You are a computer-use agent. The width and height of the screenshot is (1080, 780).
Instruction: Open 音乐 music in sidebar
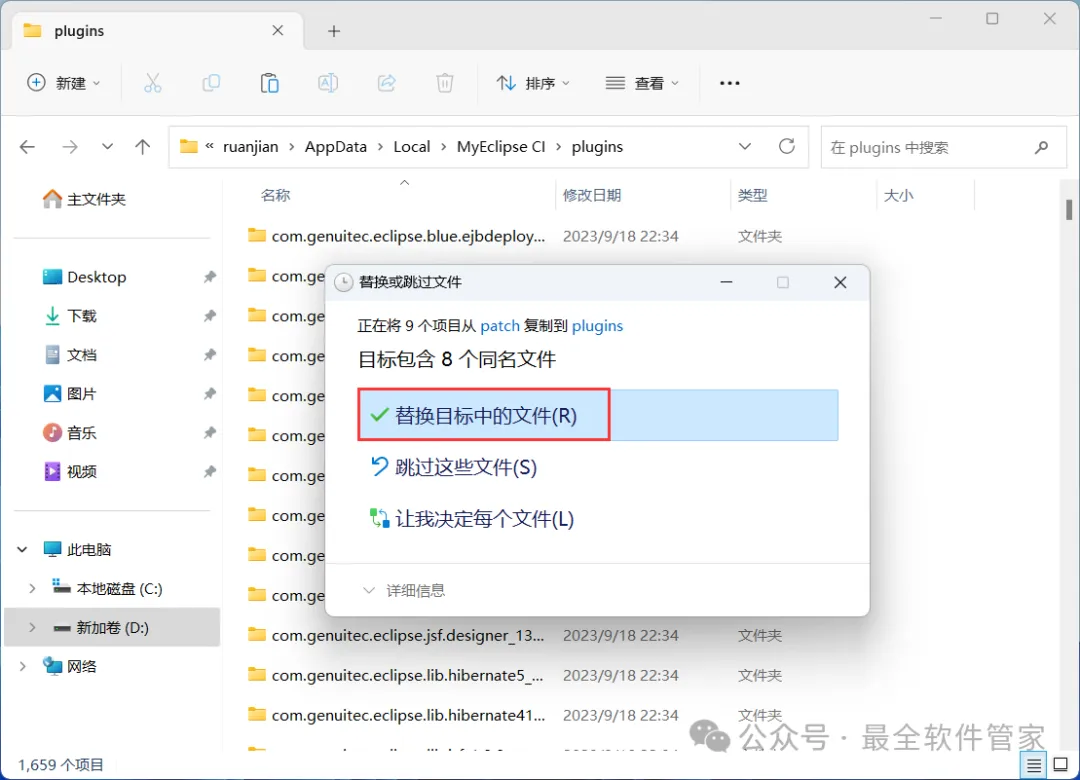coord(70,433)
